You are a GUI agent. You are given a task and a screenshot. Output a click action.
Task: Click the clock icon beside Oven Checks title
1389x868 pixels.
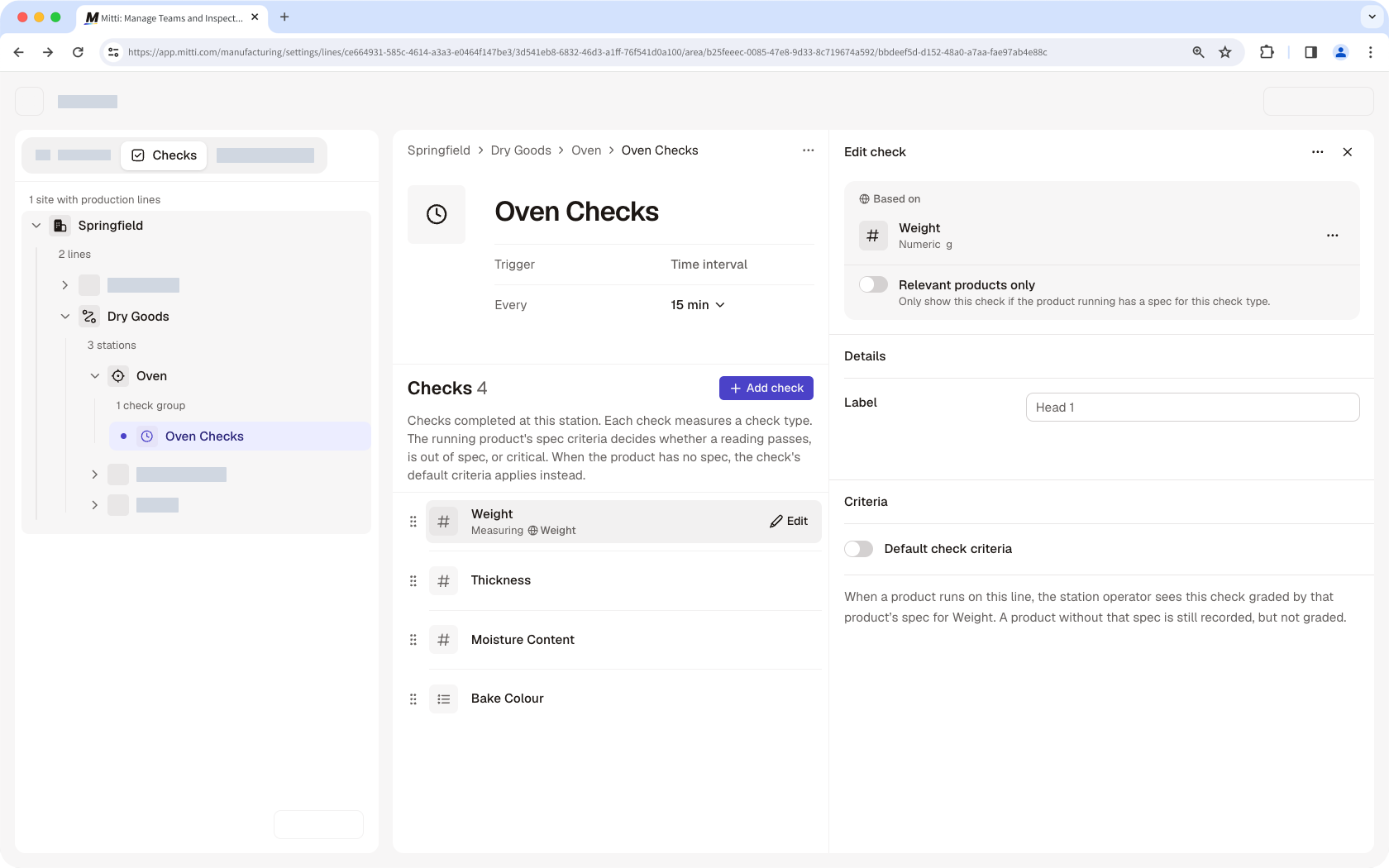437,214
